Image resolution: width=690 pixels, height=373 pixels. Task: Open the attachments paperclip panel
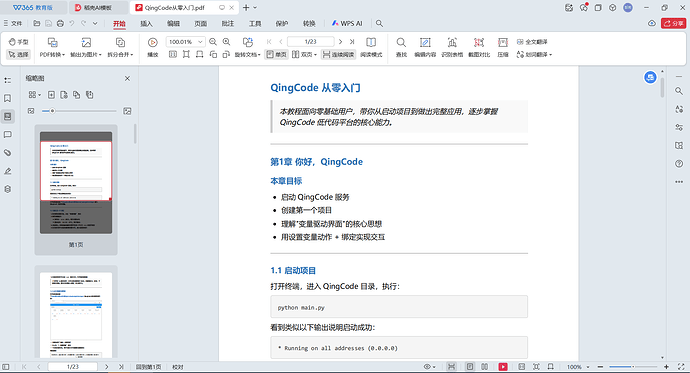[7, 153]
